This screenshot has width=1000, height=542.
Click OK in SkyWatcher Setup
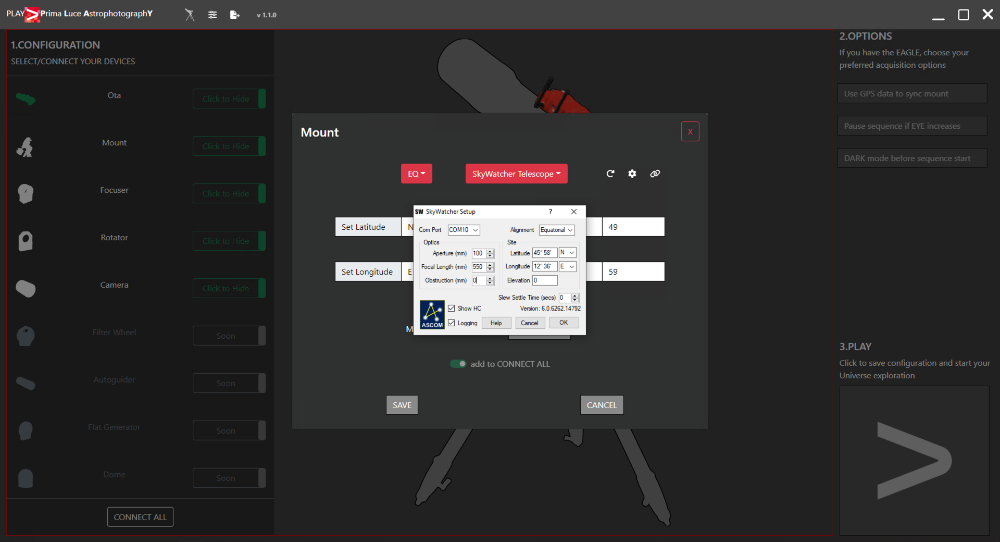tap(564, 323)
